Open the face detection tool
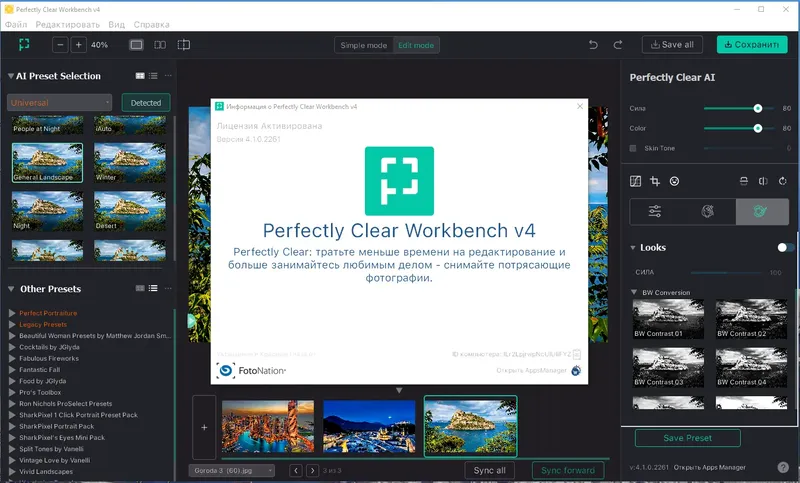 click(x=674, y=181)
